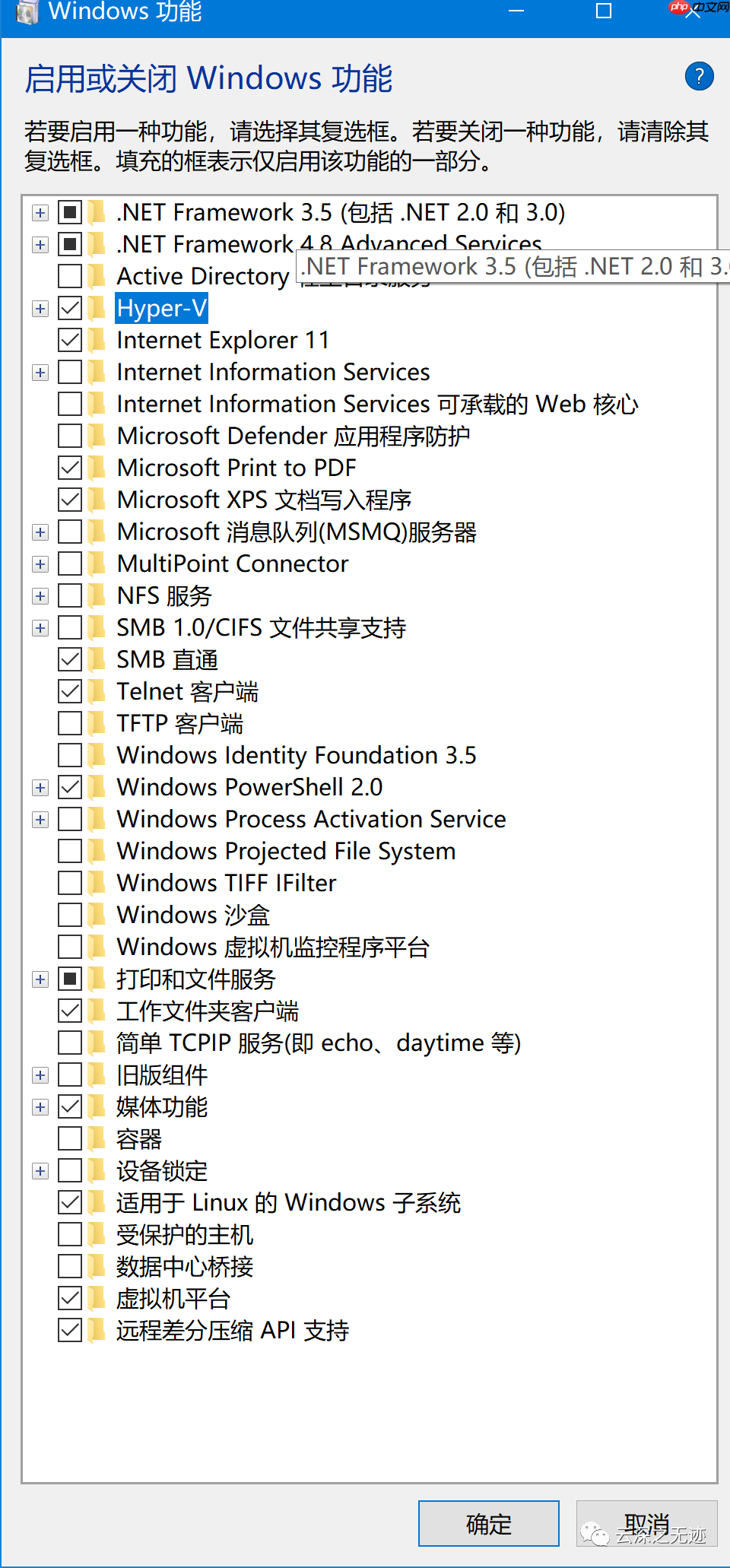Click the folder icon beside Telnet 客户端
Image resolution: width=730 pixels, height=1568 pixels.
(97, 691)
